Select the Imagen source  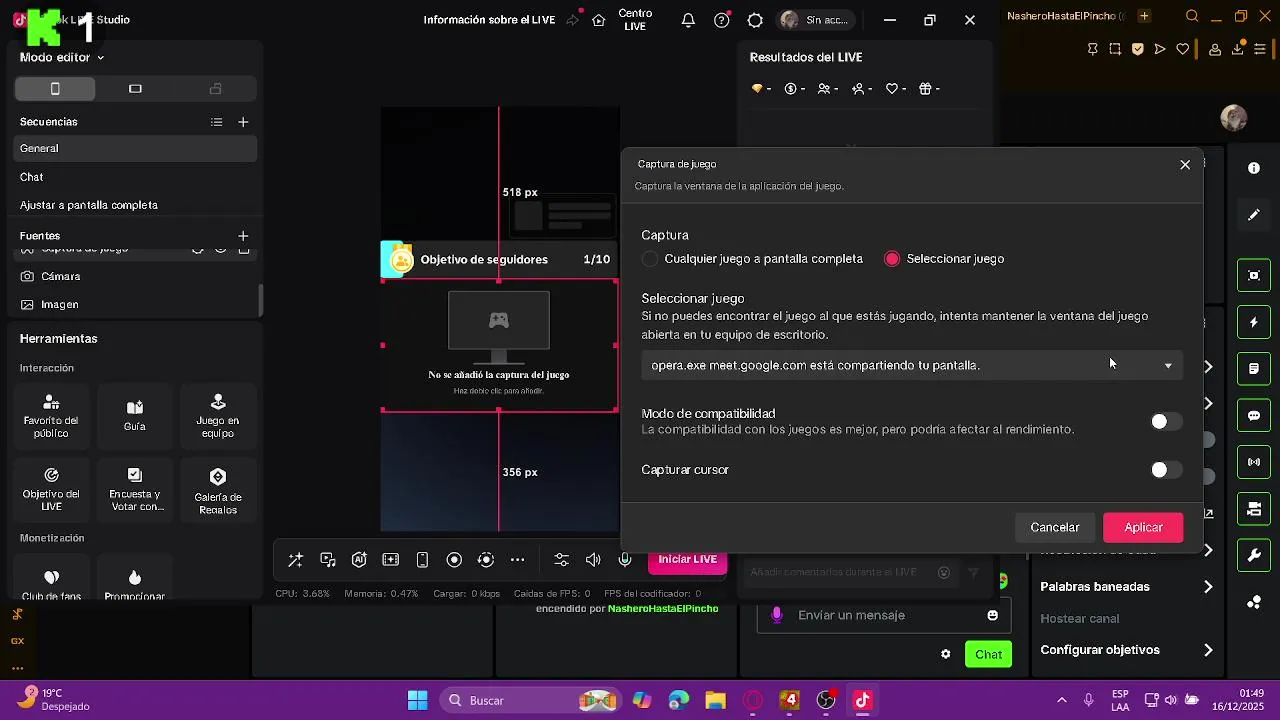[135, 304]
